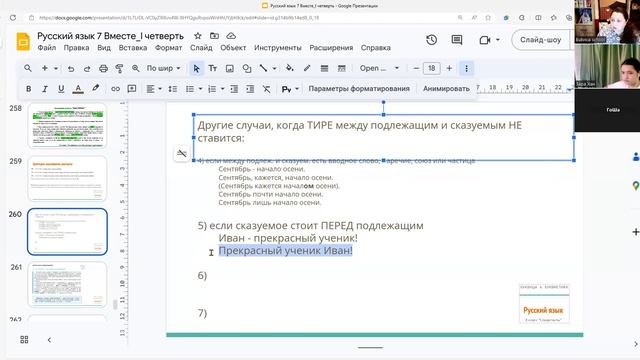Select the text box tool

point(213,69)
